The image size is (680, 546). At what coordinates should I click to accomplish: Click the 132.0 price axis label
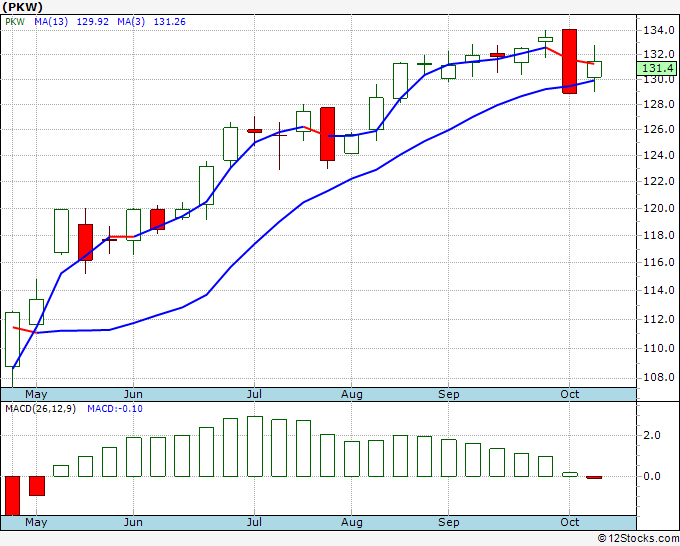pos(658,54)
